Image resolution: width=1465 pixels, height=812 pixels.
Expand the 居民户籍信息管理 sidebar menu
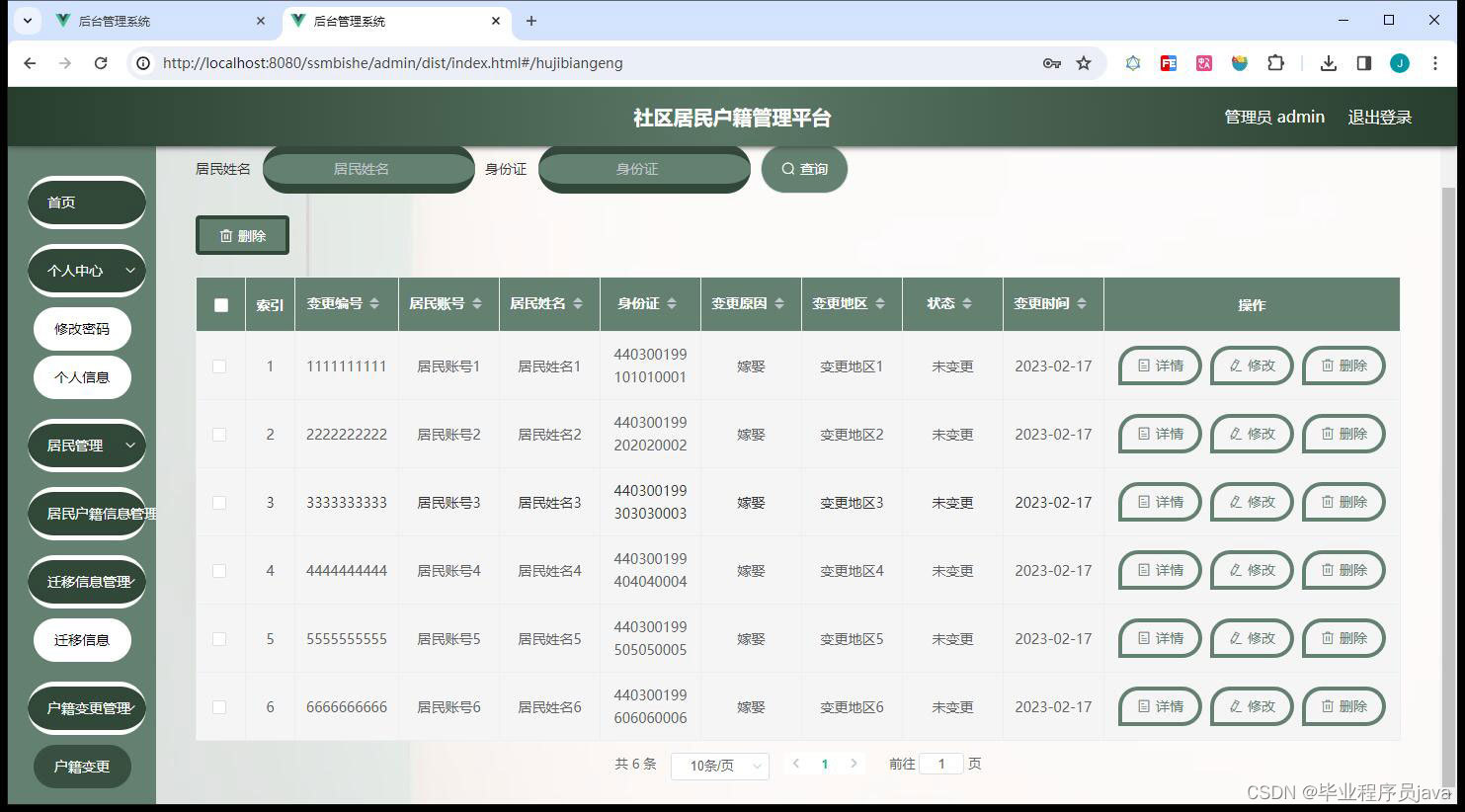[x=86, y=514]
